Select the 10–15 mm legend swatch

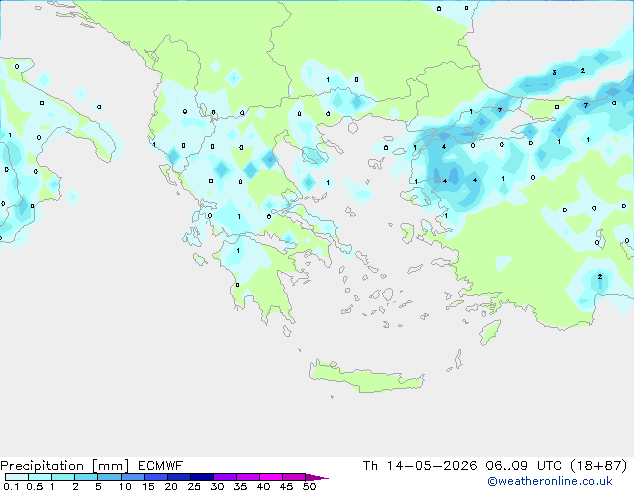(x=132, y=477)
